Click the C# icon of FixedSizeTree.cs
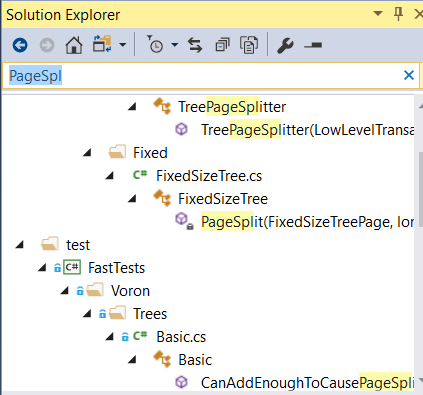The image size is (423, 395). click(x=140, y=175)
